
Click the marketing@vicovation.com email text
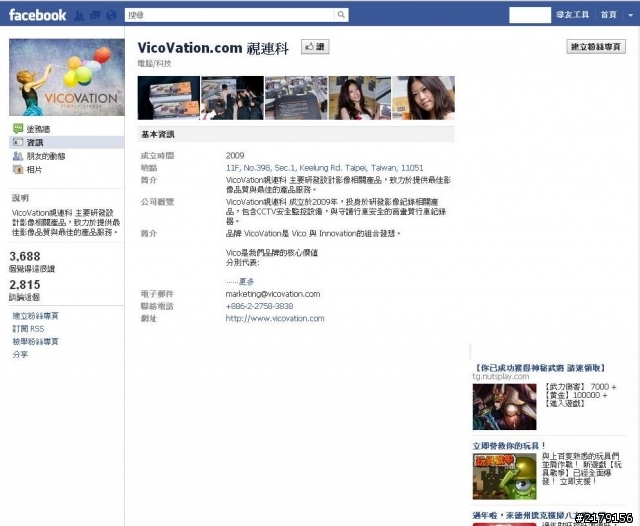click(273, 294)
